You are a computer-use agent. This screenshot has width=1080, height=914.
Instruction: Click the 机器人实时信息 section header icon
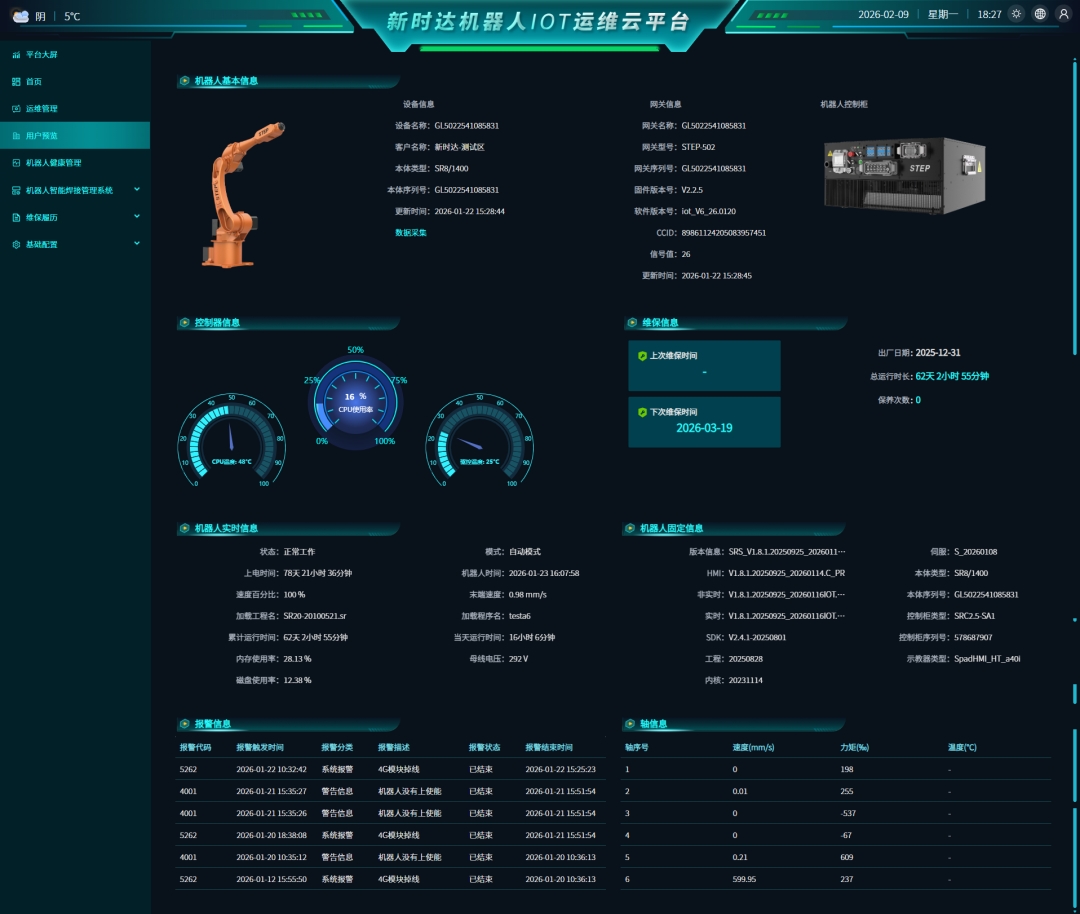click(x=185, y=528)
